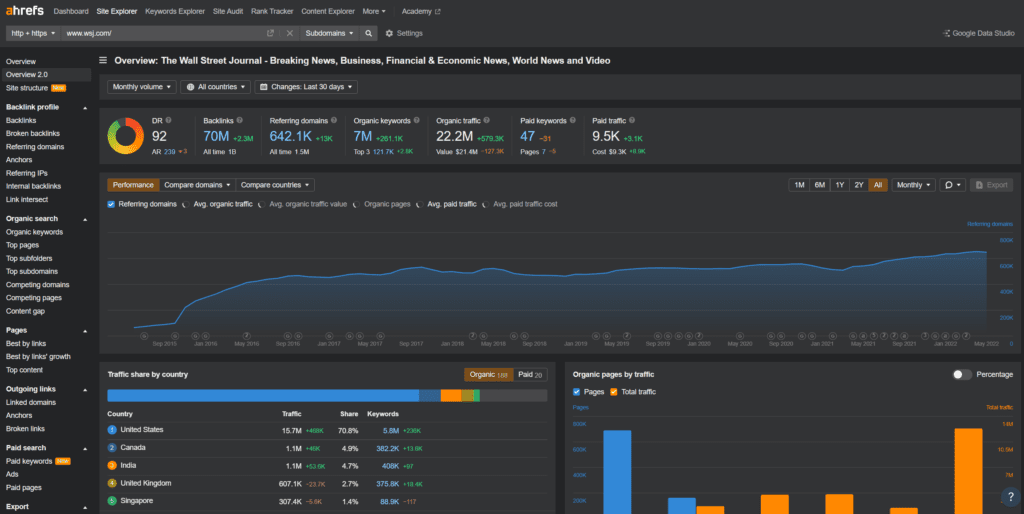Uncheck Total traffic checkbox
The width and height of the screenshot is (1024, 514).
tap(613, 392)
